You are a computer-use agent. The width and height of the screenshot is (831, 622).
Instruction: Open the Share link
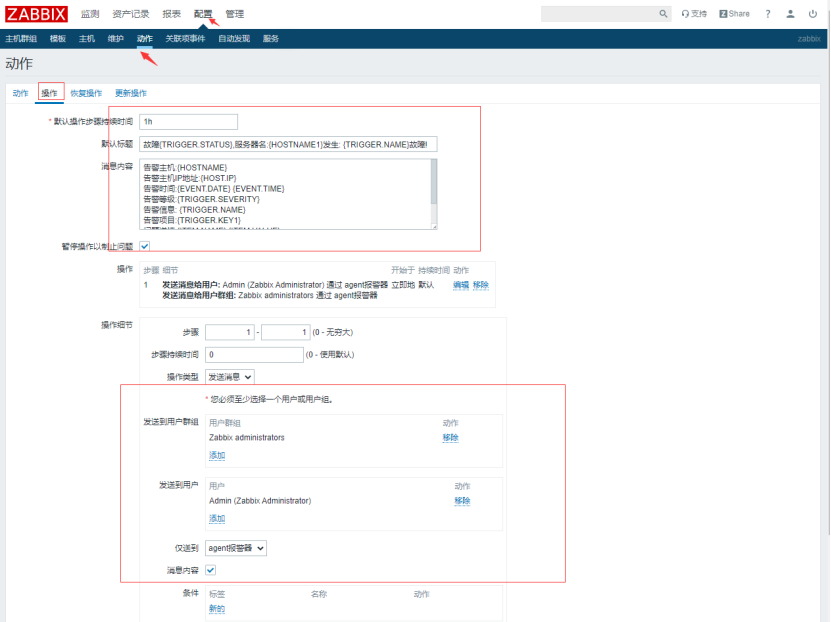734,14
